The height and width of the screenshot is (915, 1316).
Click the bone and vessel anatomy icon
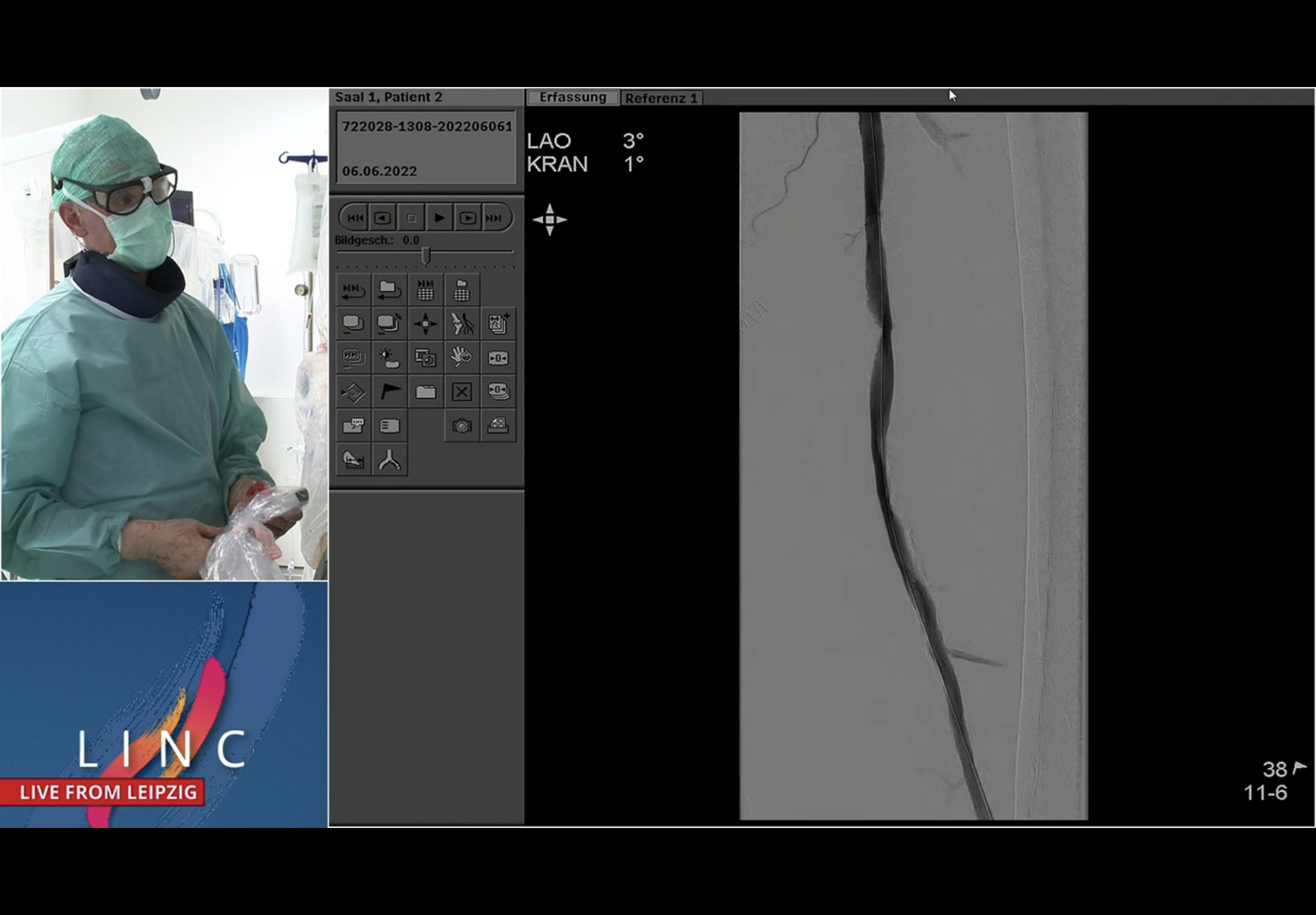[x=462, y=324]
